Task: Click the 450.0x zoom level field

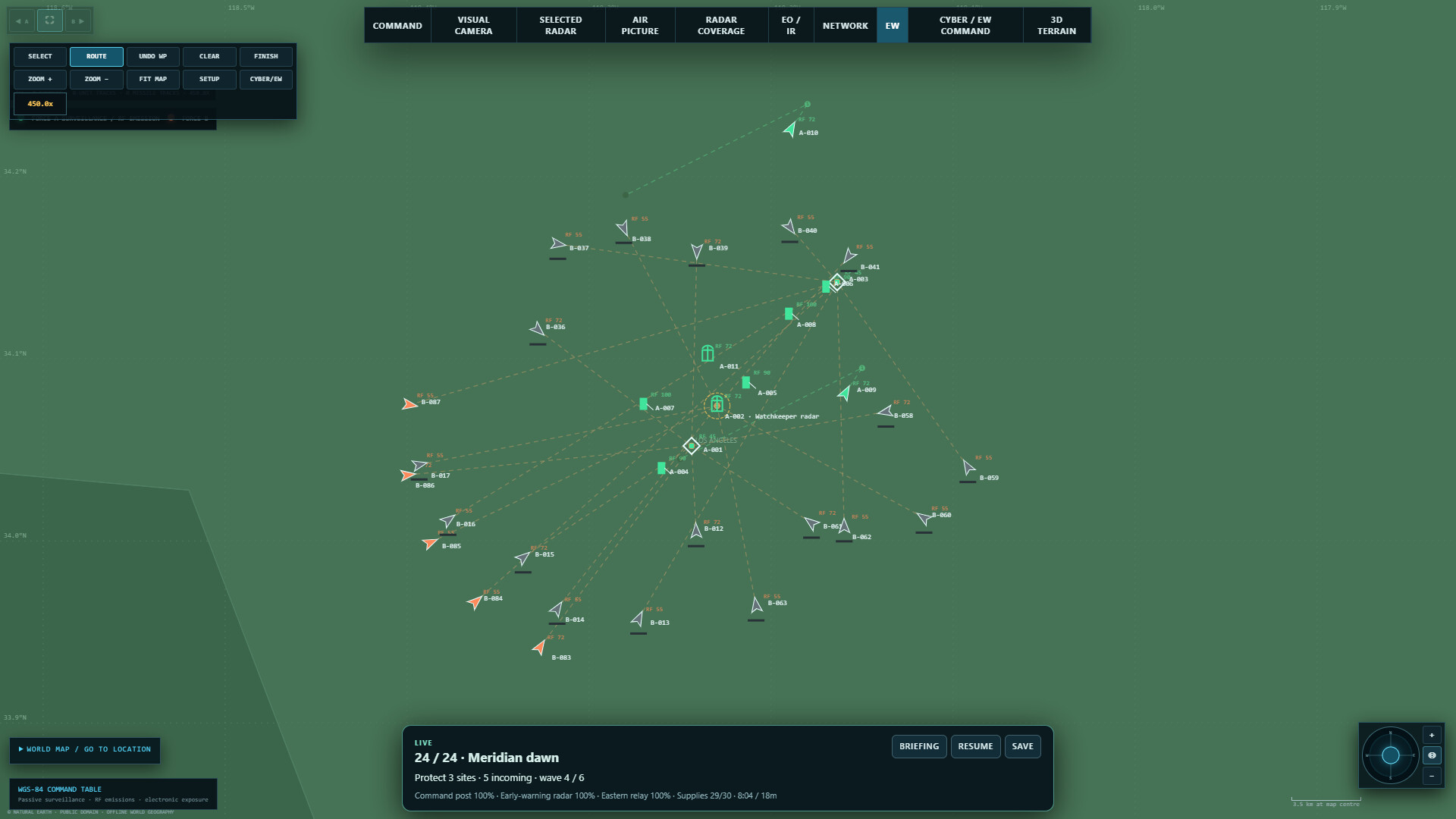Action: (40, 104)
